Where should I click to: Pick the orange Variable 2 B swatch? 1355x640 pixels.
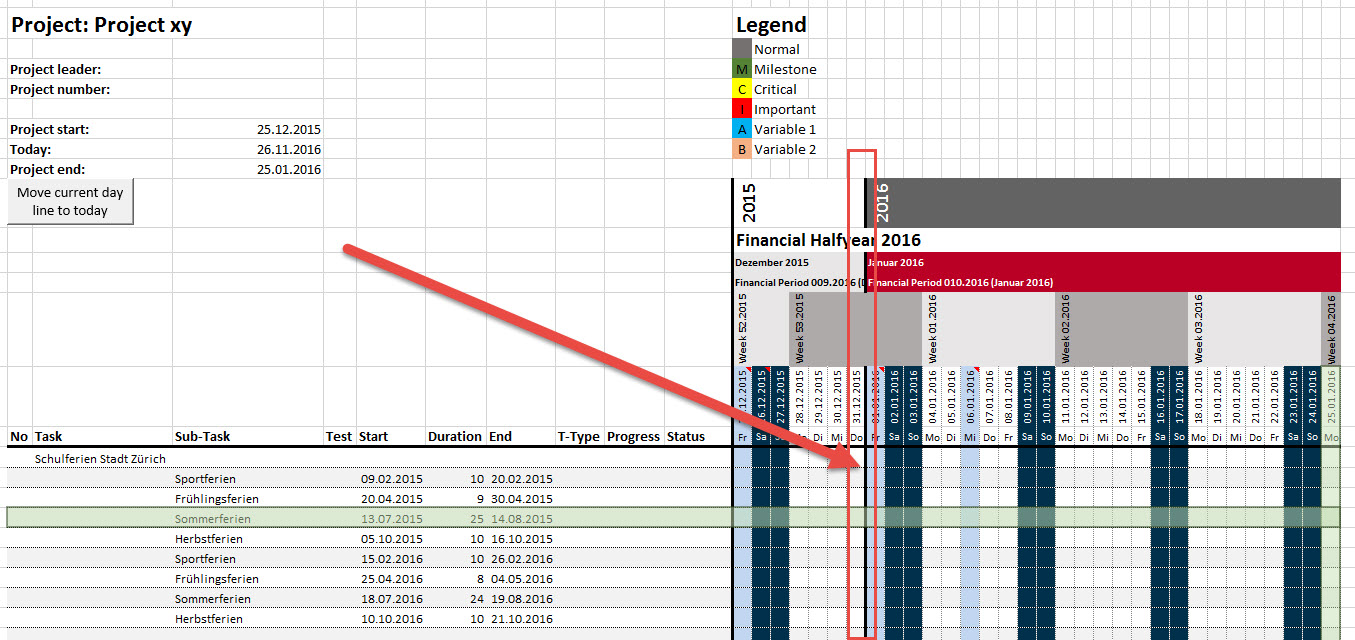(x=741, y=149)
